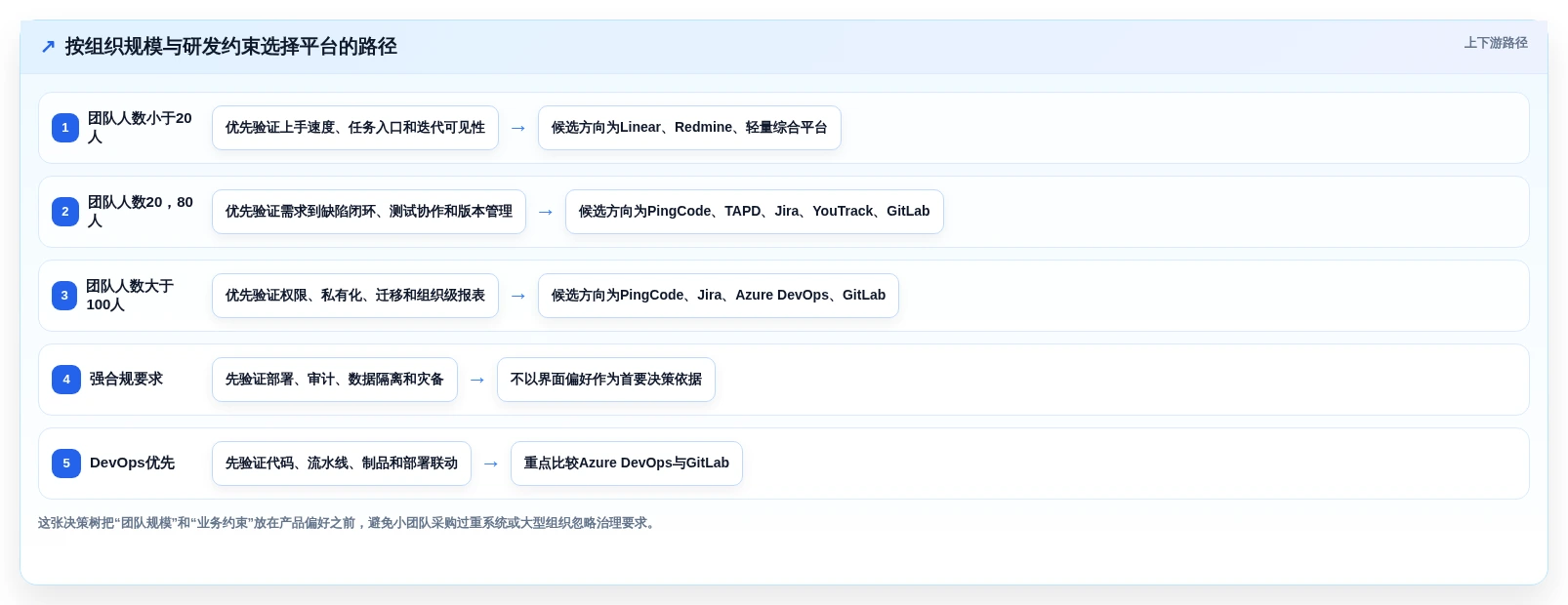The height and width of the screenshot is (605, 1568).
Task: Click the 团队人数20，80人 row label
Action: (x=141, y=212)
